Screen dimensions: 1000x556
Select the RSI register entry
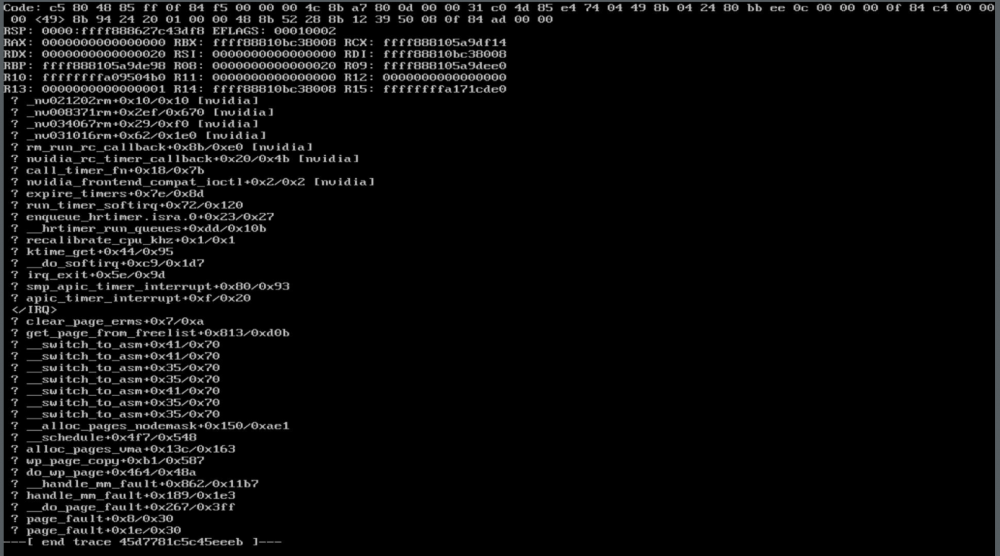pos(255,54)
